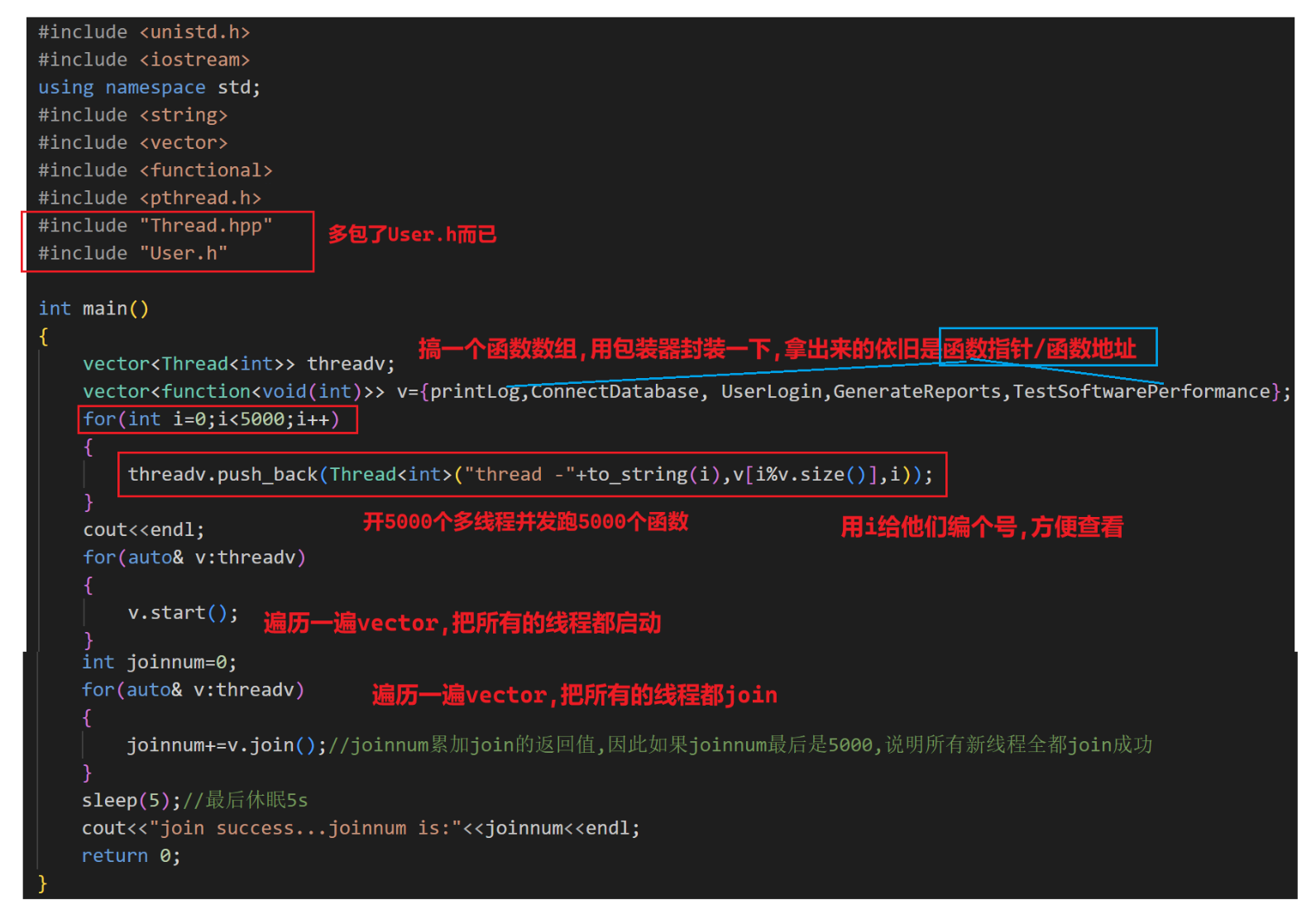
Task: Click the '#include <string>' line
Action: 133,115
